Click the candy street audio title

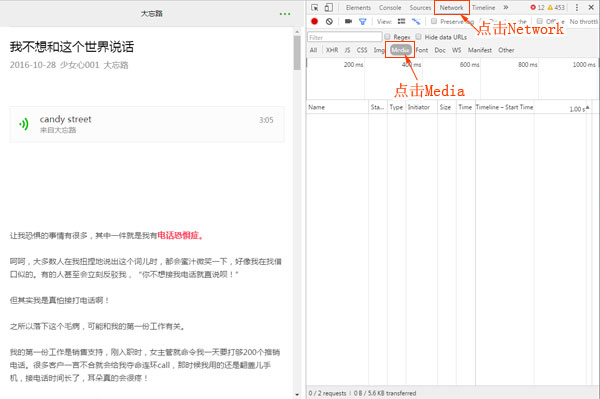pos(65,119)
